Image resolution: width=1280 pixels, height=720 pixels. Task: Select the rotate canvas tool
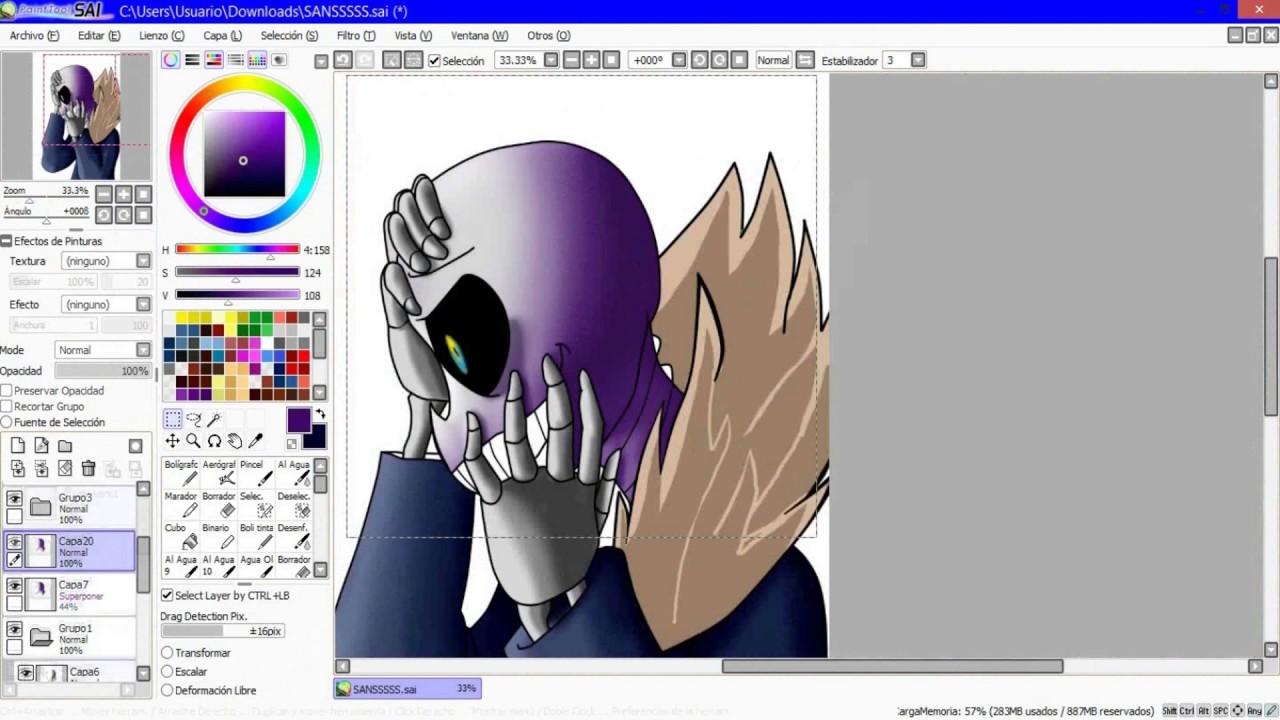pos(214,441)
